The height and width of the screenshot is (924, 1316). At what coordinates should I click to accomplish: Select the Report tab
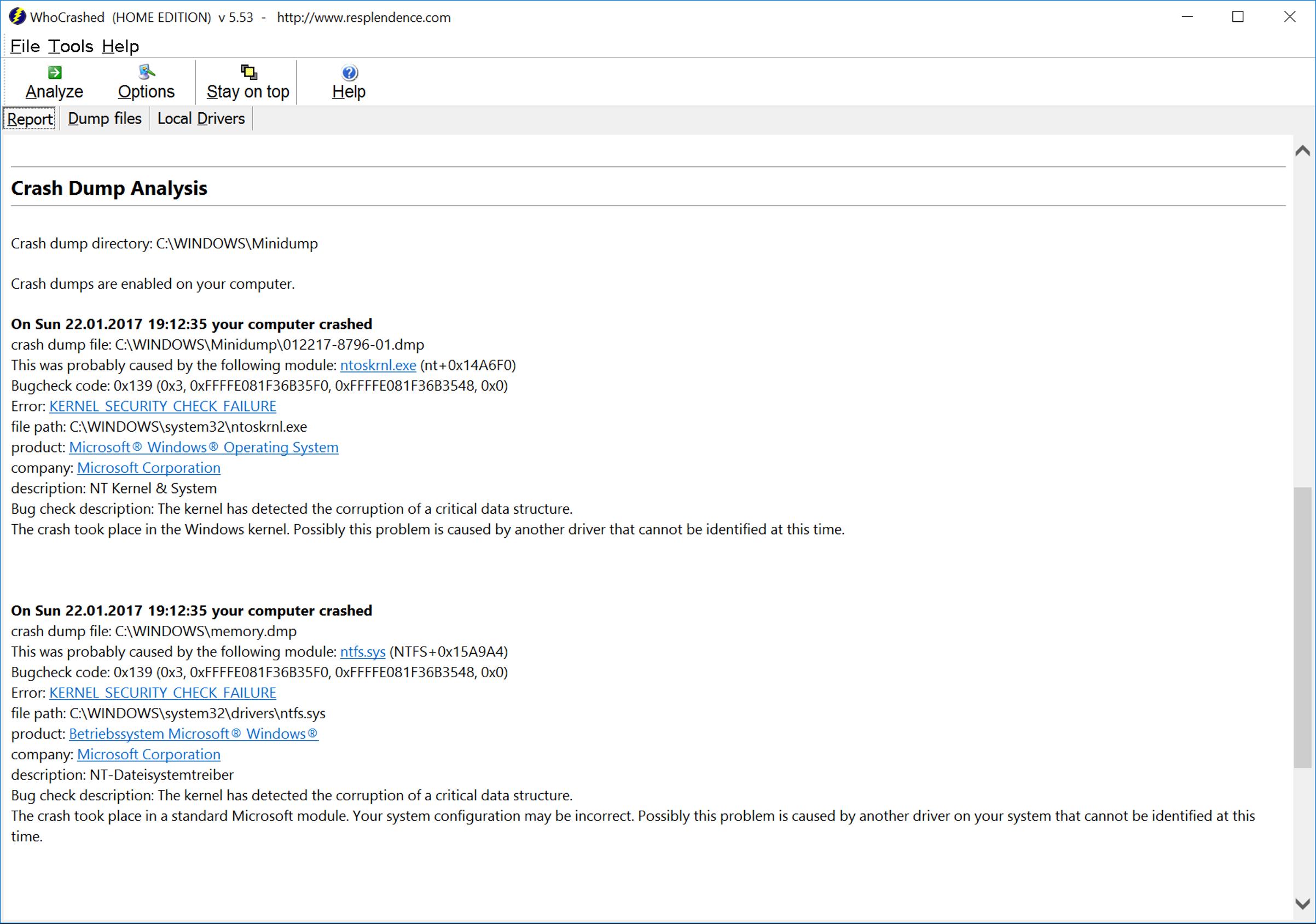[x=30, y=119]
